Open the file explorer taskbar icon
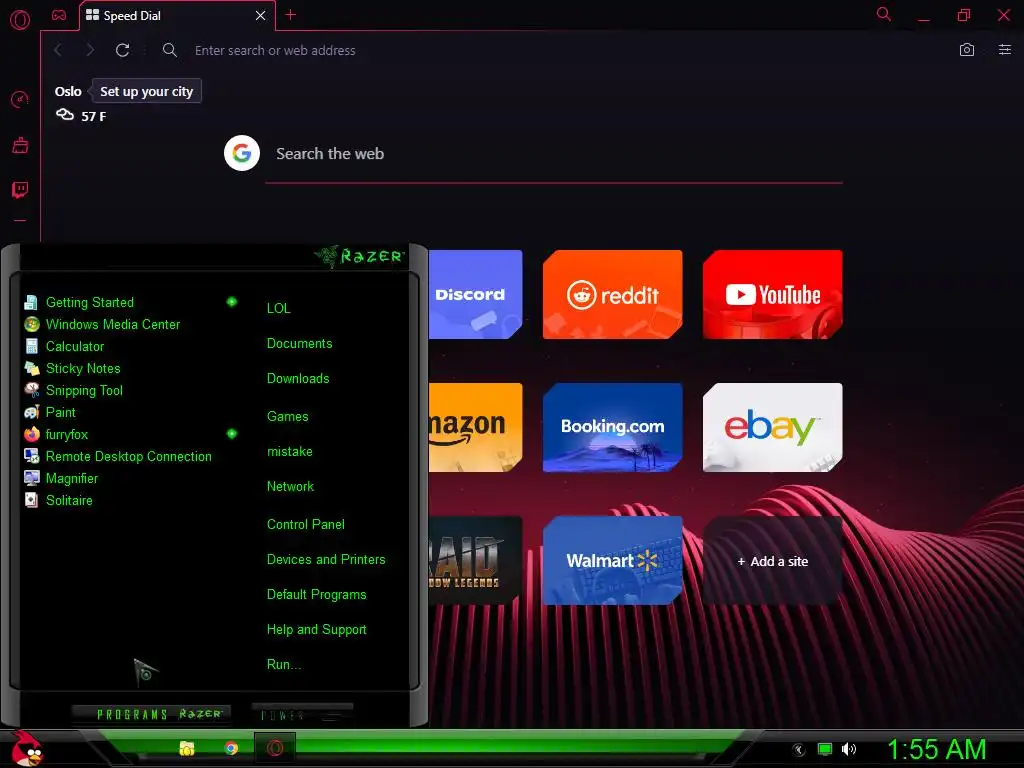Viewport: 1024px width, 768px height. click(x=187, y=748)
